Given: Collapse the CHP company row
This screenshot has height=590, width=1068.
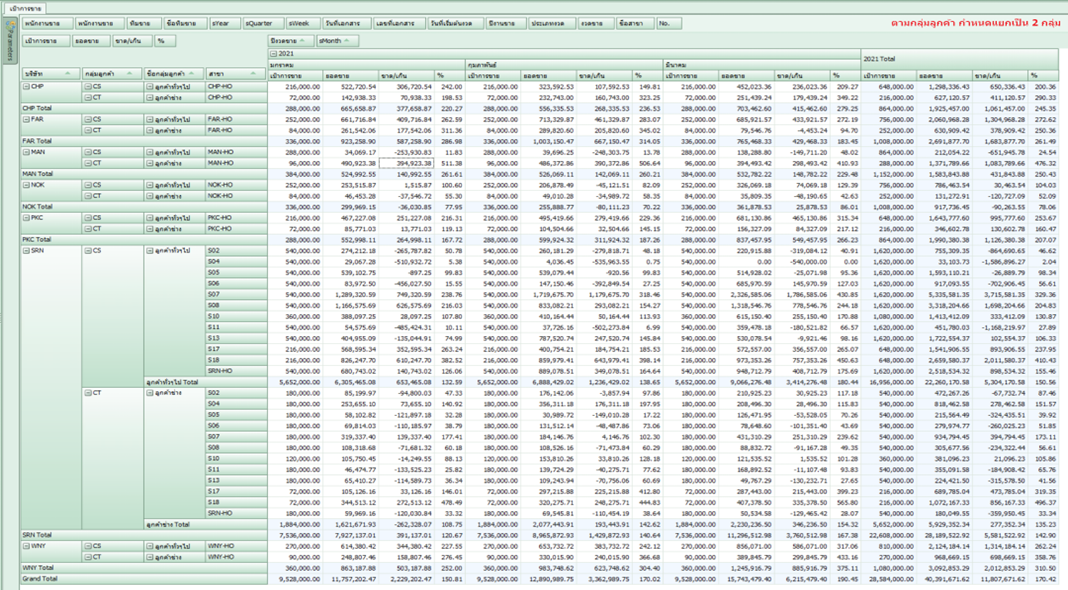Looking at the screenshot, I should coord(27,87).
